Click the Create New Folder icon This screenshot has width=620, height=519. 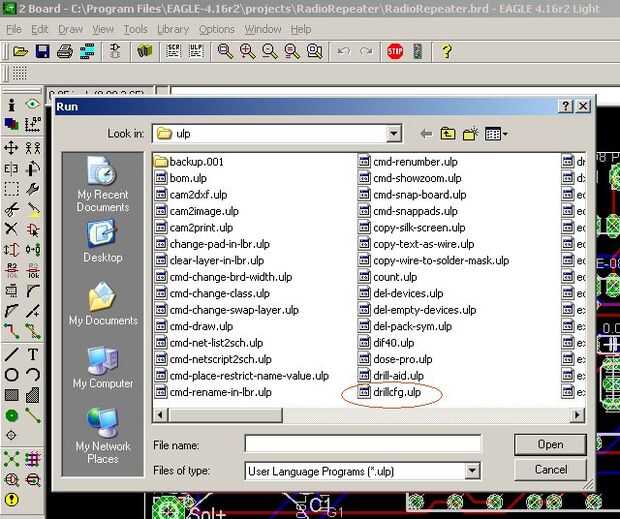[x=471, y=134]
